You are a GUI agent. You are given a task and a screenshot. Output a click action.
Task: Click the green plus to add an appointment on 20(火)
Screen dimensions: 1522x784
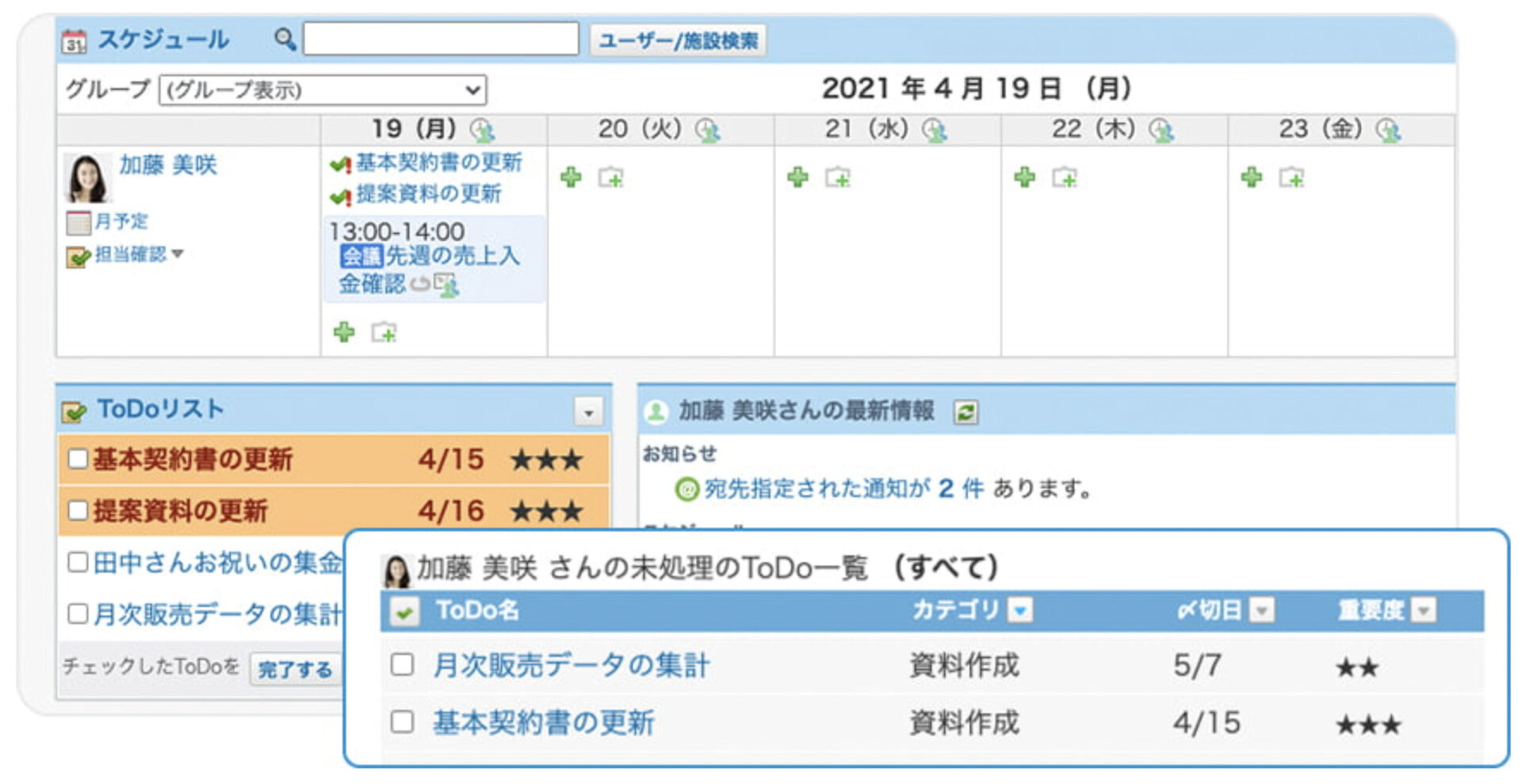pos(572,177)
